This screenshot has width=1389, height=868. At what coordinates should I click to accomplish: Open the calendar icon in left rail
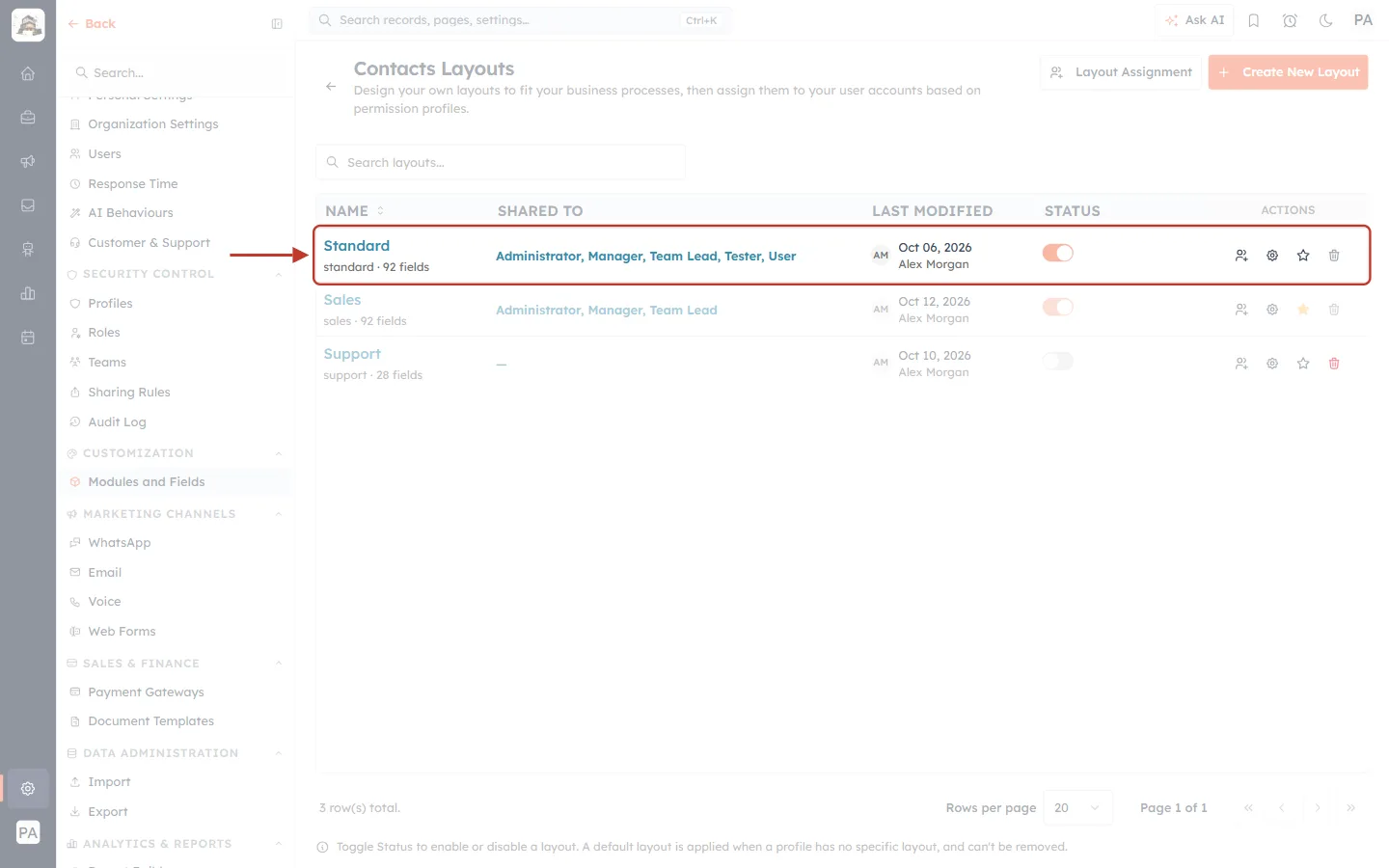[28, 338]
